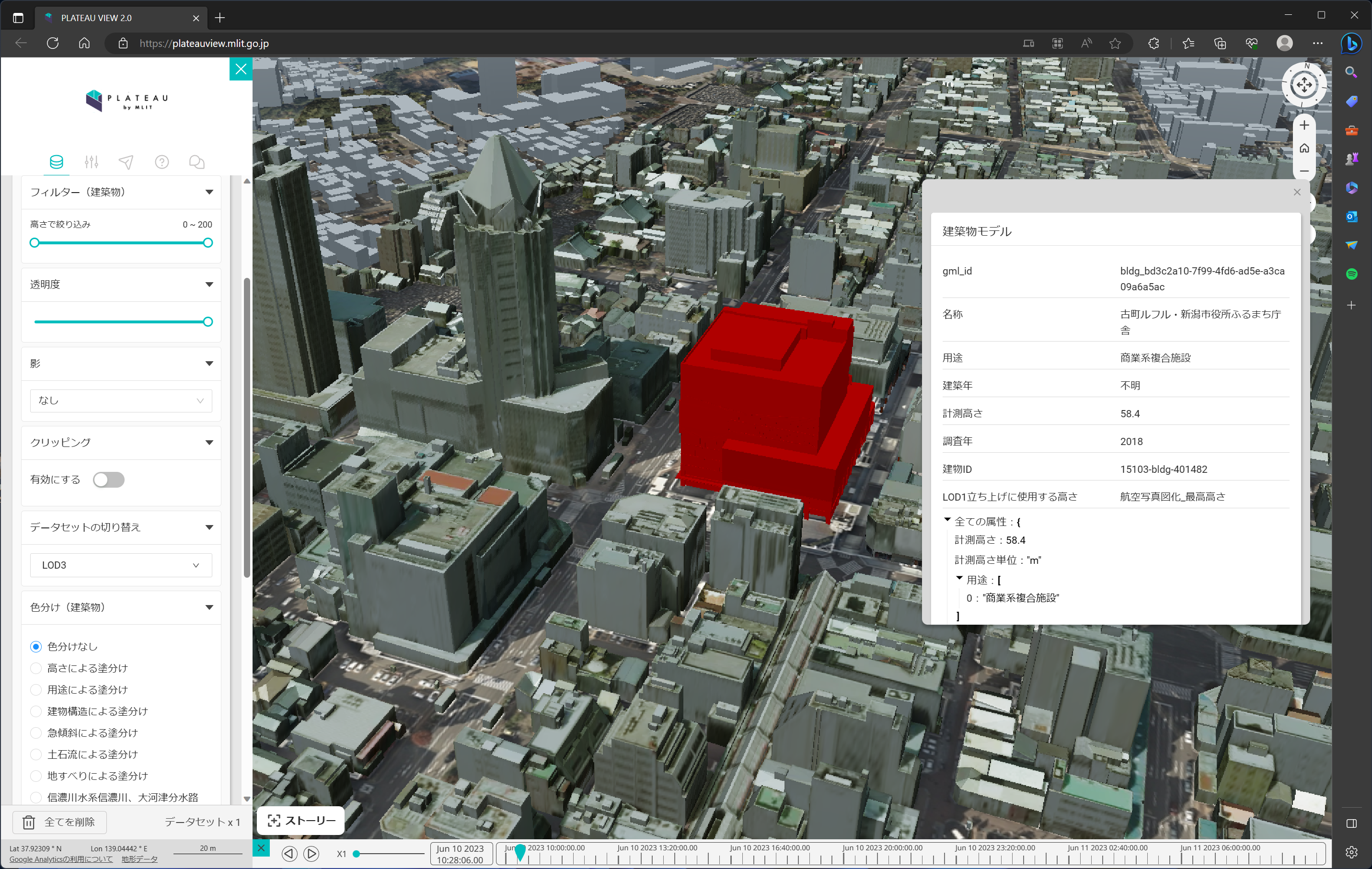
Task: Open the share view icon
Action: coord(126,162)
